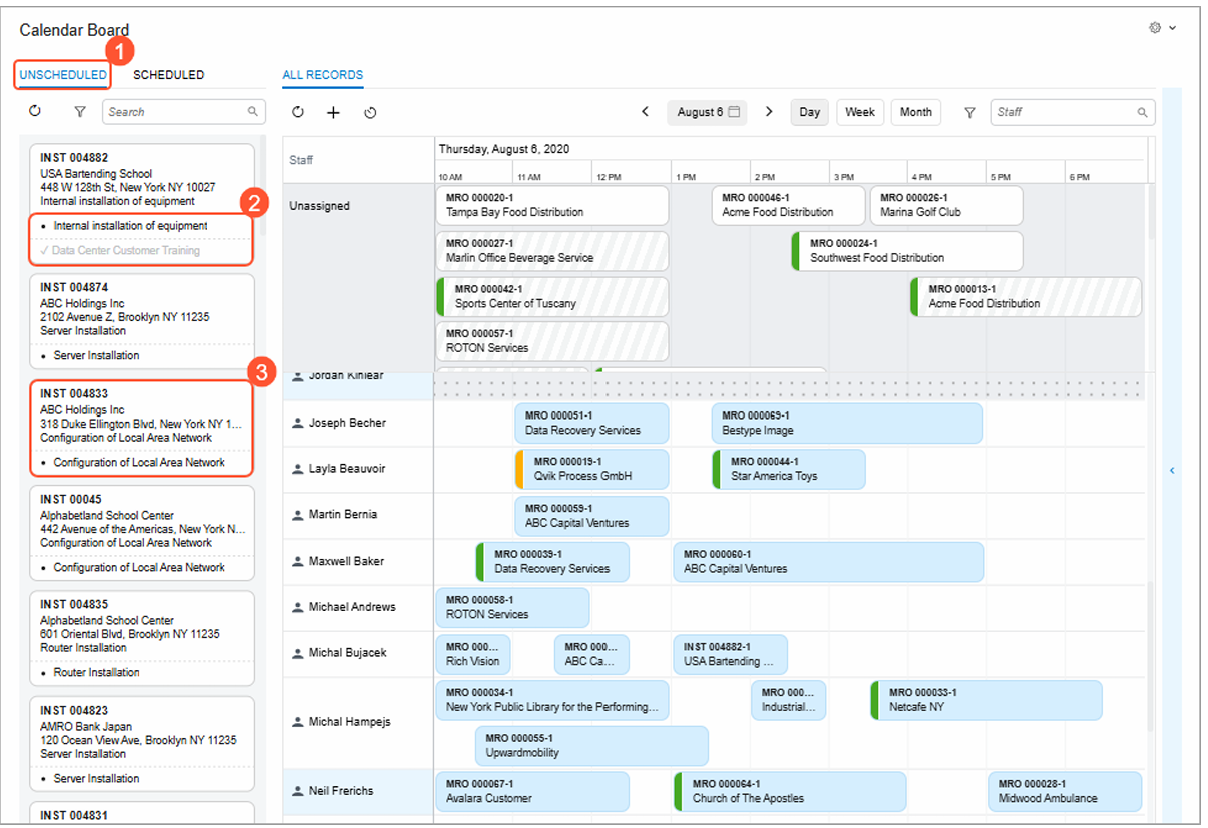Open the filter icon beside the Staff search
Image resolution: width=1208 pixels, height=828 pixels.
coord(969,113)
